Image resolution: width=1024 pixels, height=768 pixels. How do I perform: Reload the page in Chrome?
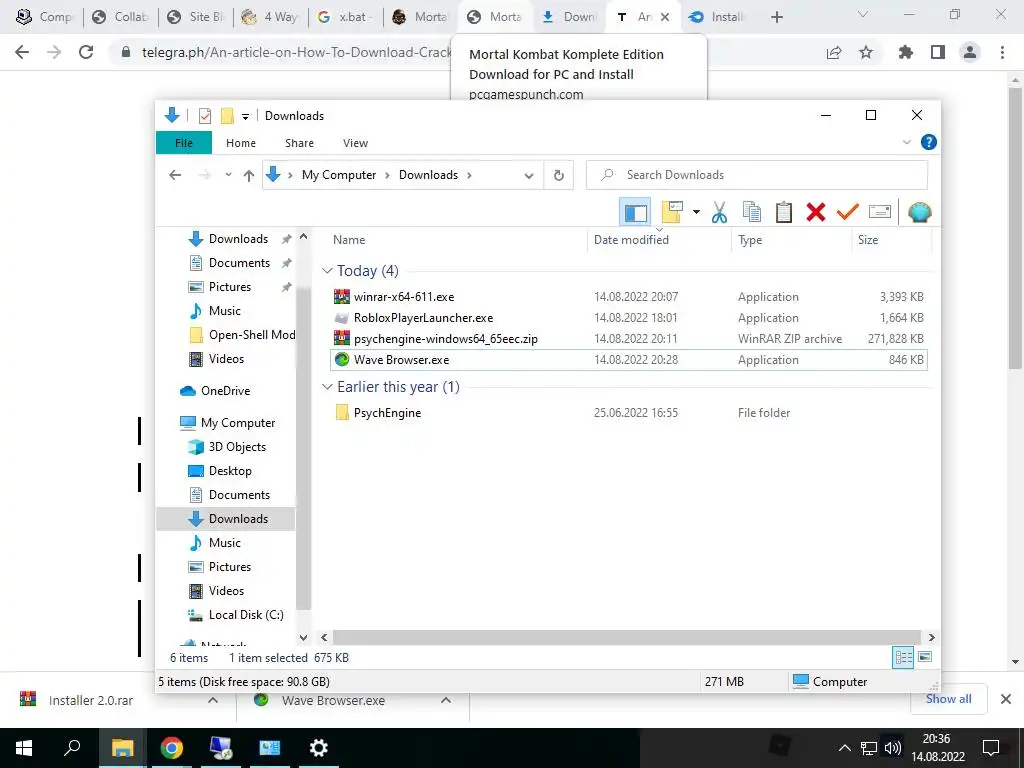click(86, 52)
